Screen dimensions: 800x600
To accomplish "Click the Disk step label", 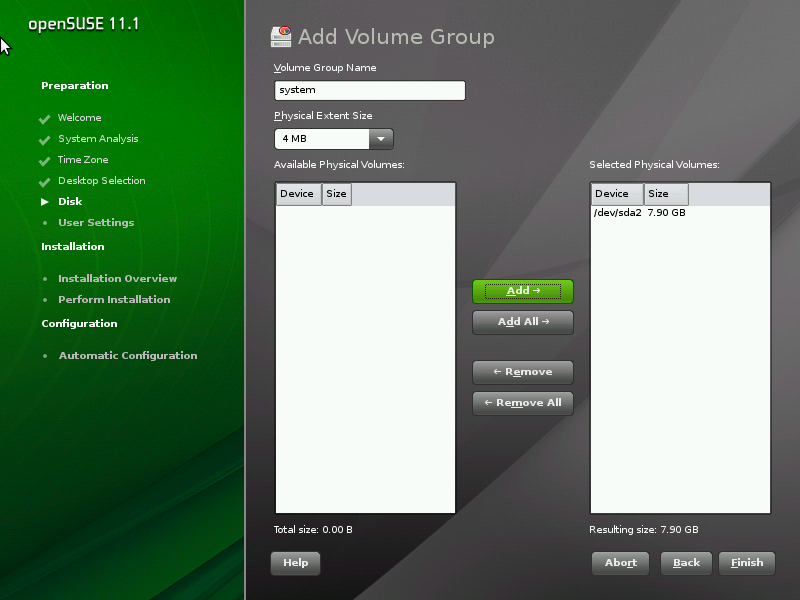I will tap(70, 202).
